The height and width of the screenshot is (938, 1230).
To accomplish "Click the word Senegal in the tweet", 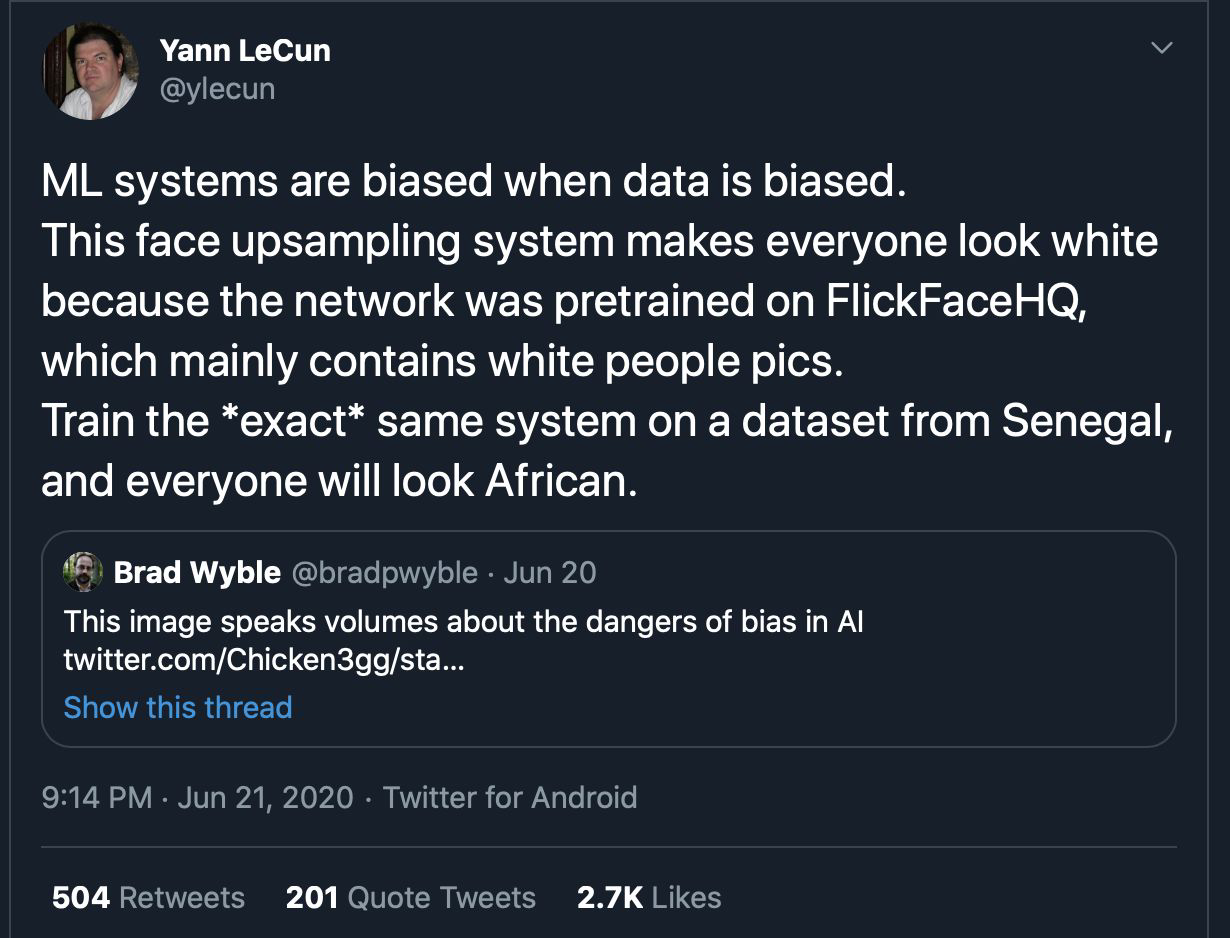I will (x=1086, y=421).
